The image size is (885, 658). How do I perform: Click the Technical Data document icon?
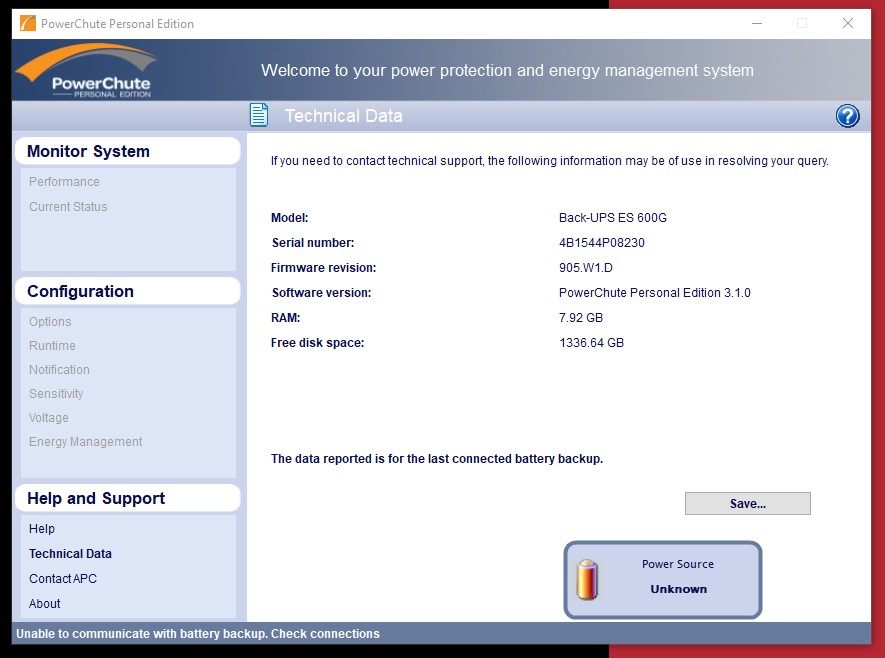(259, 116)
